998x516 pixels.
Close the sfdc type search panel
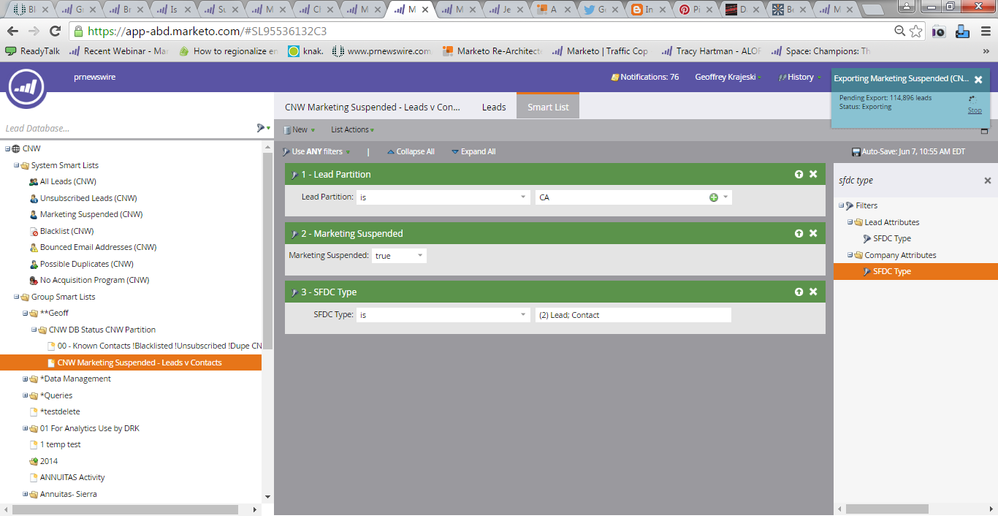tap(988, 181)
